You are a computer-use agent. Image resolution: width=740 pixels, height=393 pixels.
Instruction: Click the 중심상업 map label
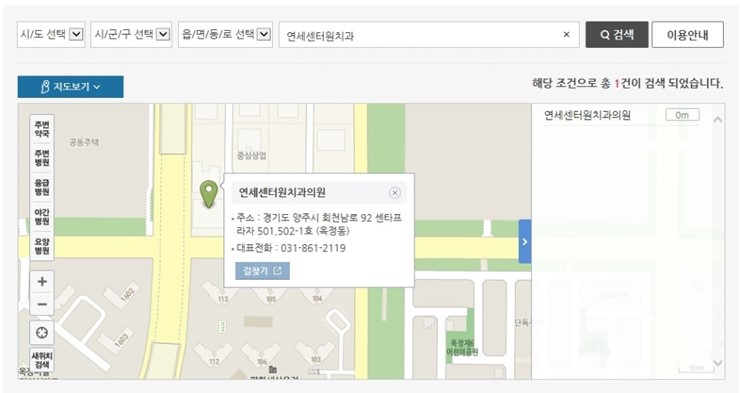tap(252, 155)
